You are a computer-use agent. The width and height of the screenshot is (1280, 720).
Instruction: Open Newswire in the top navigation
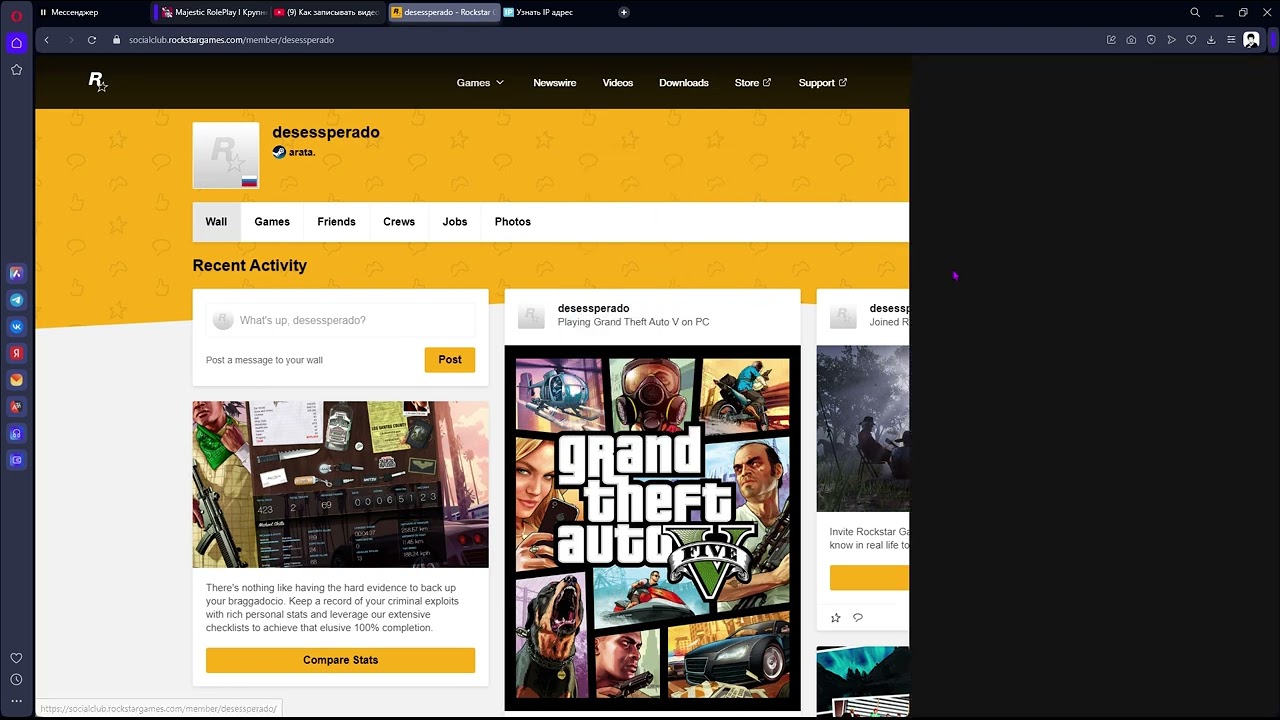(555, 83)
